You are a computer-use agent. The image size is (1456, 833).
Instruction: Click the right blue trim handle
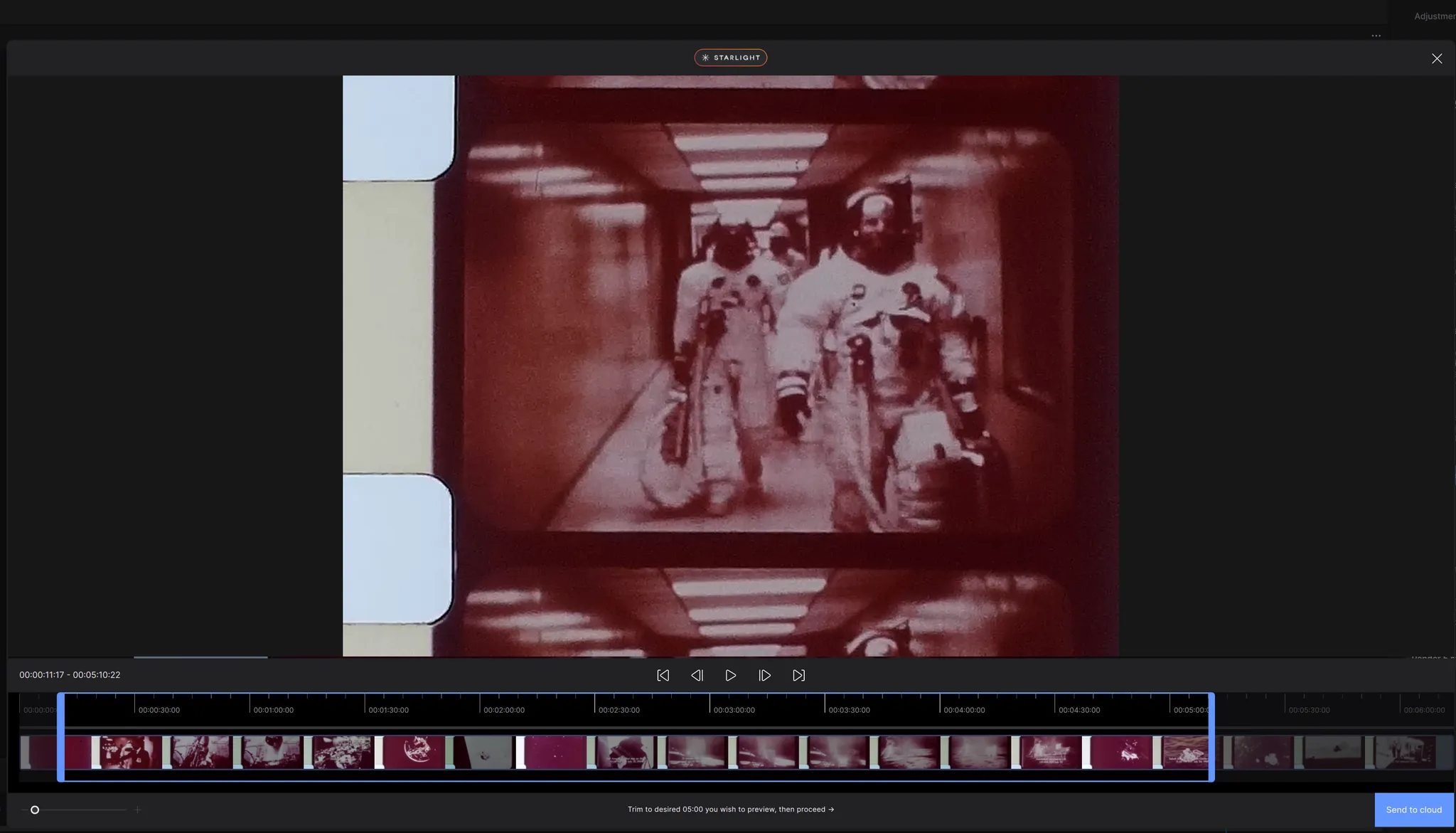pyautogui.click(x=1211, y=737)
